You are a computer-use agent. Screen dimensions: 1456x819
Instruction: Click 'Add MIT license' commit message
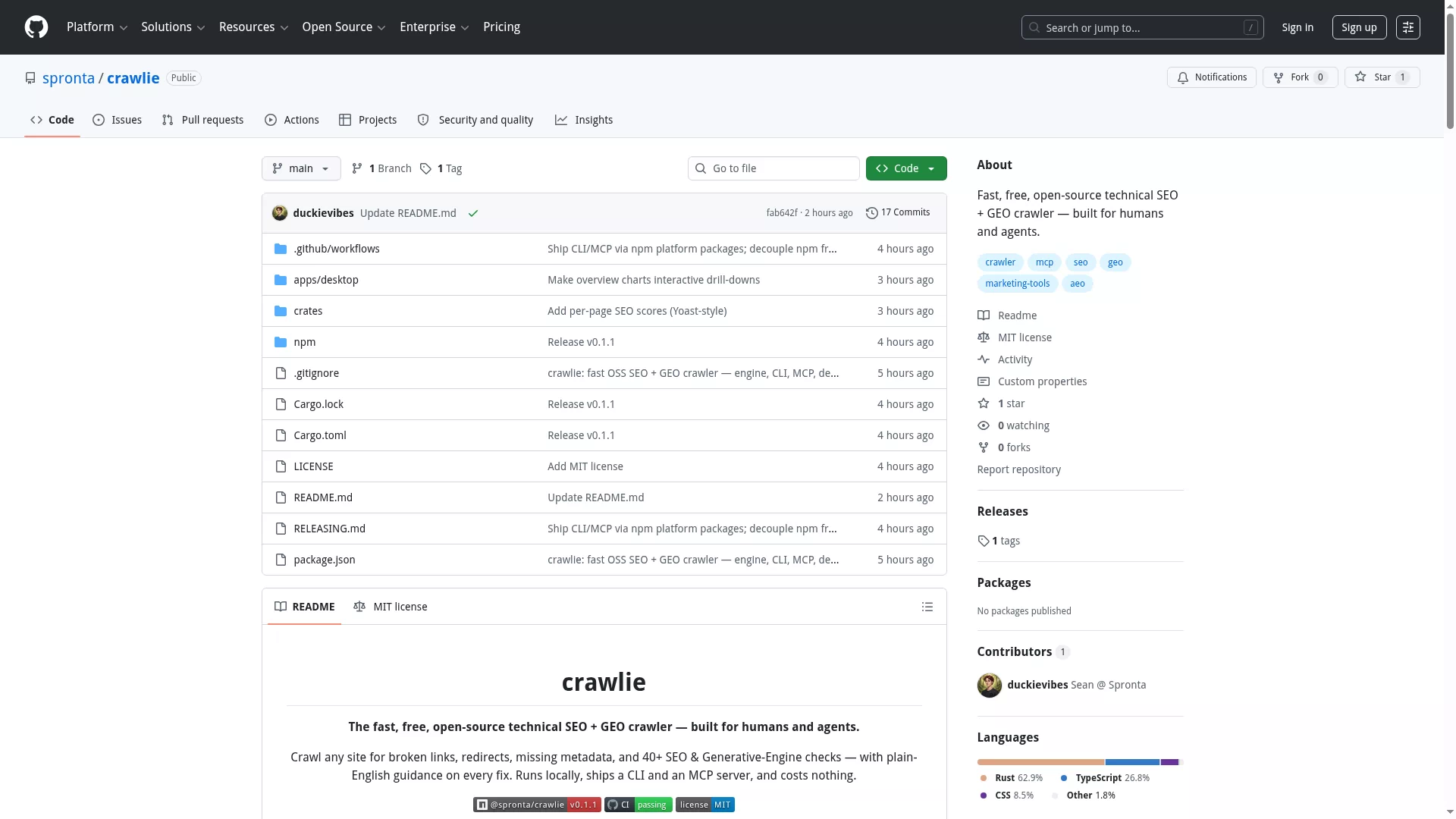point(585,466)
